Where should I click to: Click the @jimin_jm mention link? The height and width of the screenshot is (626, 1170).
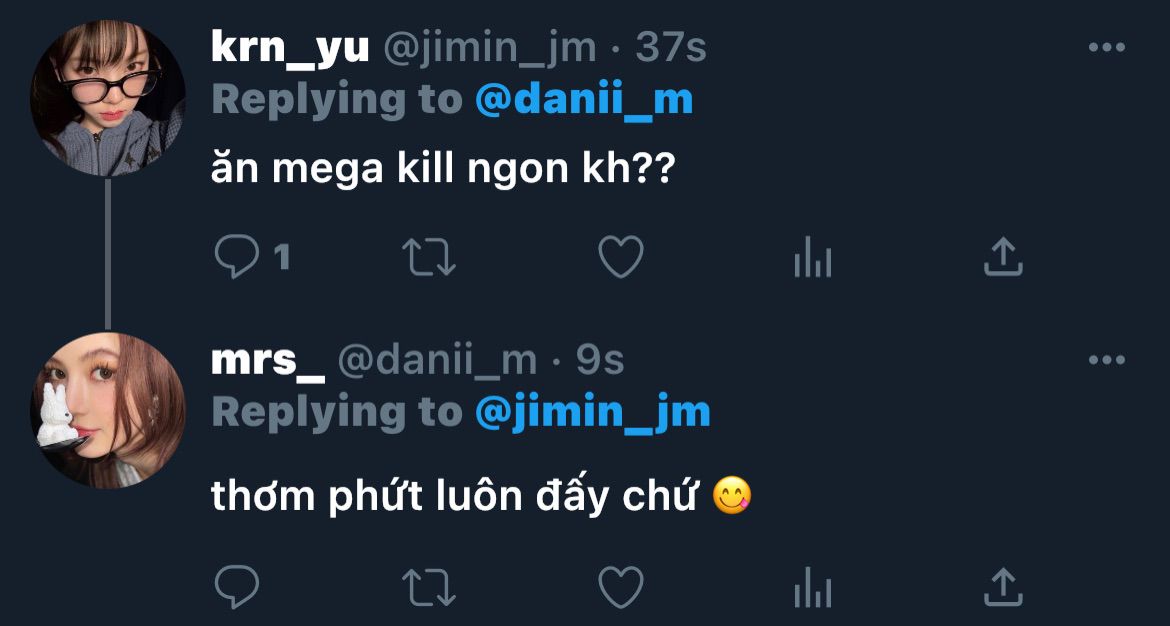pyautogui.click(x=592, y=412)
